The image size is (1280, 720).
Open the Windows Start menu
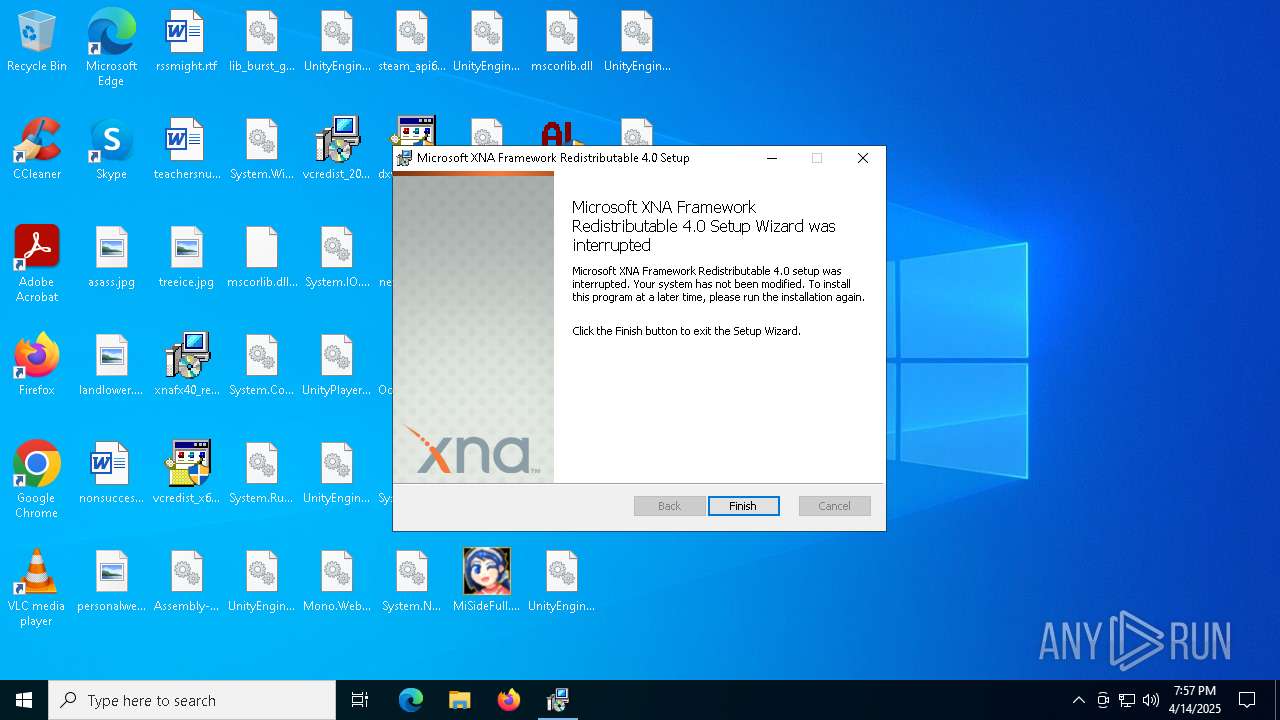24,700
